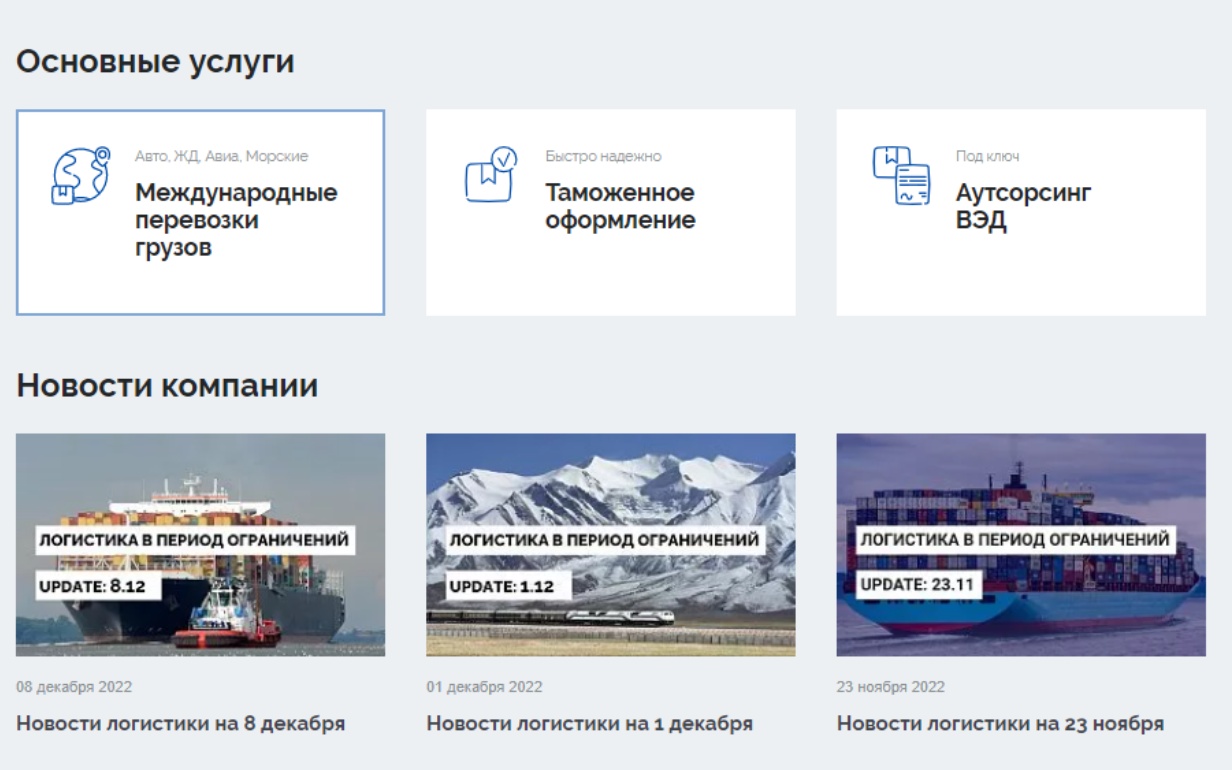Screen dimensions: 1232x770
Task: Click the 'Авто, ЖД, Авиа, Морские' subtitle text
Action: 221,156
